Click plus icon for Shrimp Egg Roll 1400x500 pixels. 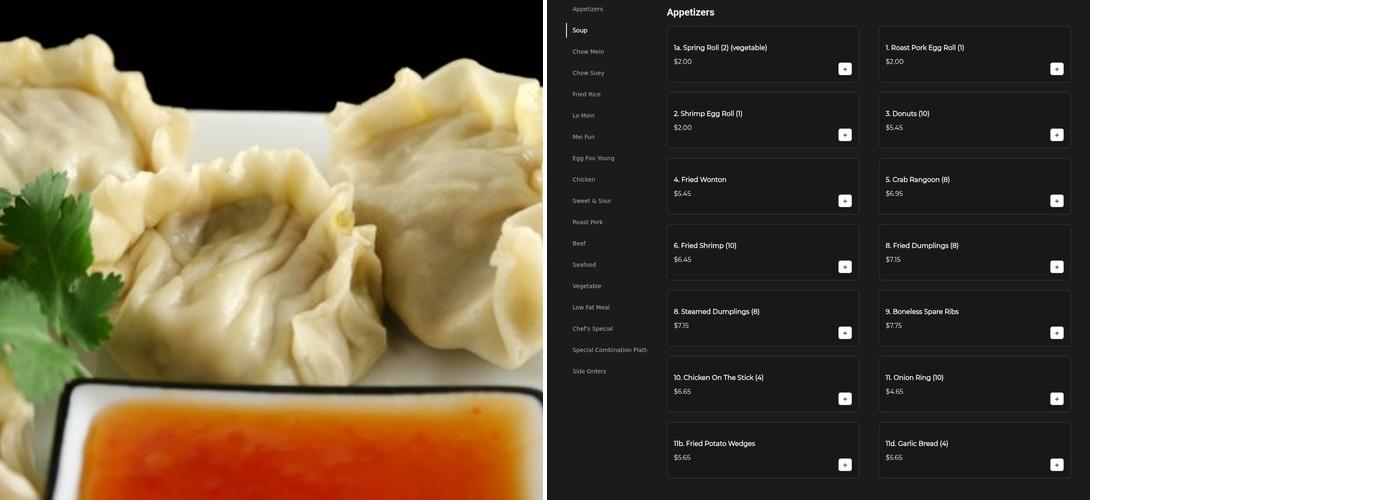[x=845, y=135]
